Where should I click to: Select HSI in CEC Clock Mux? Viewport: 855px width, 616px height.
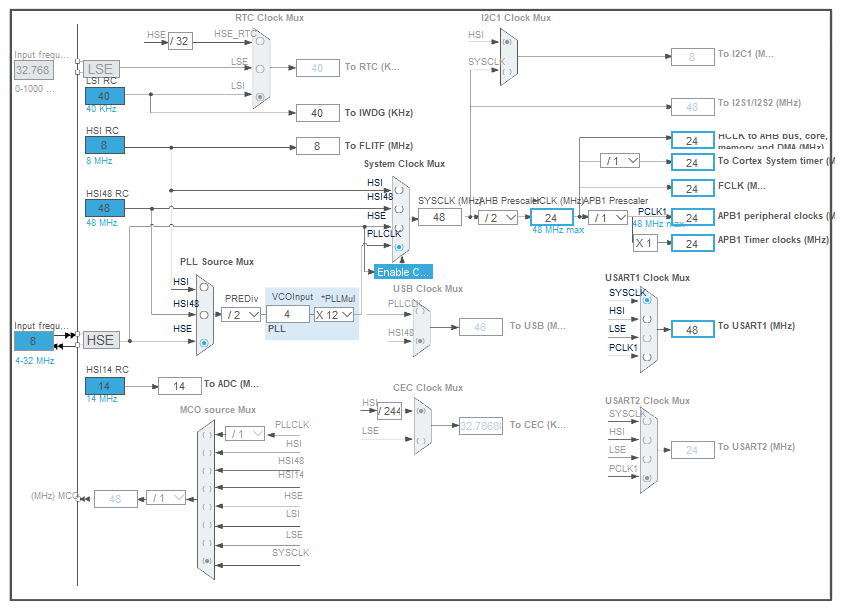click(x=421, y=411)
